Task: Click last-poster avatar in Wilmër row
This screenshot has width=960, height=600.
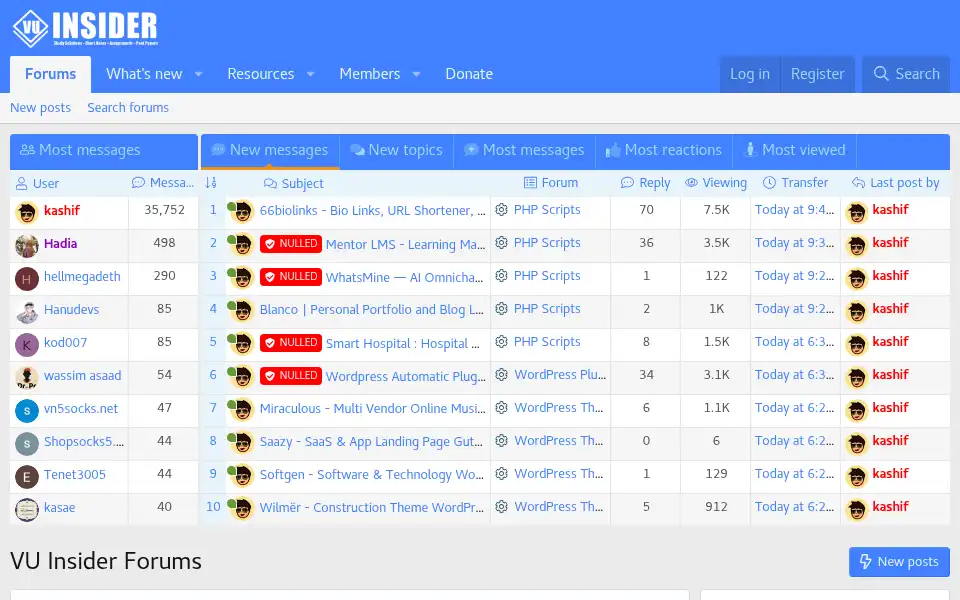Action: [857, 510]
